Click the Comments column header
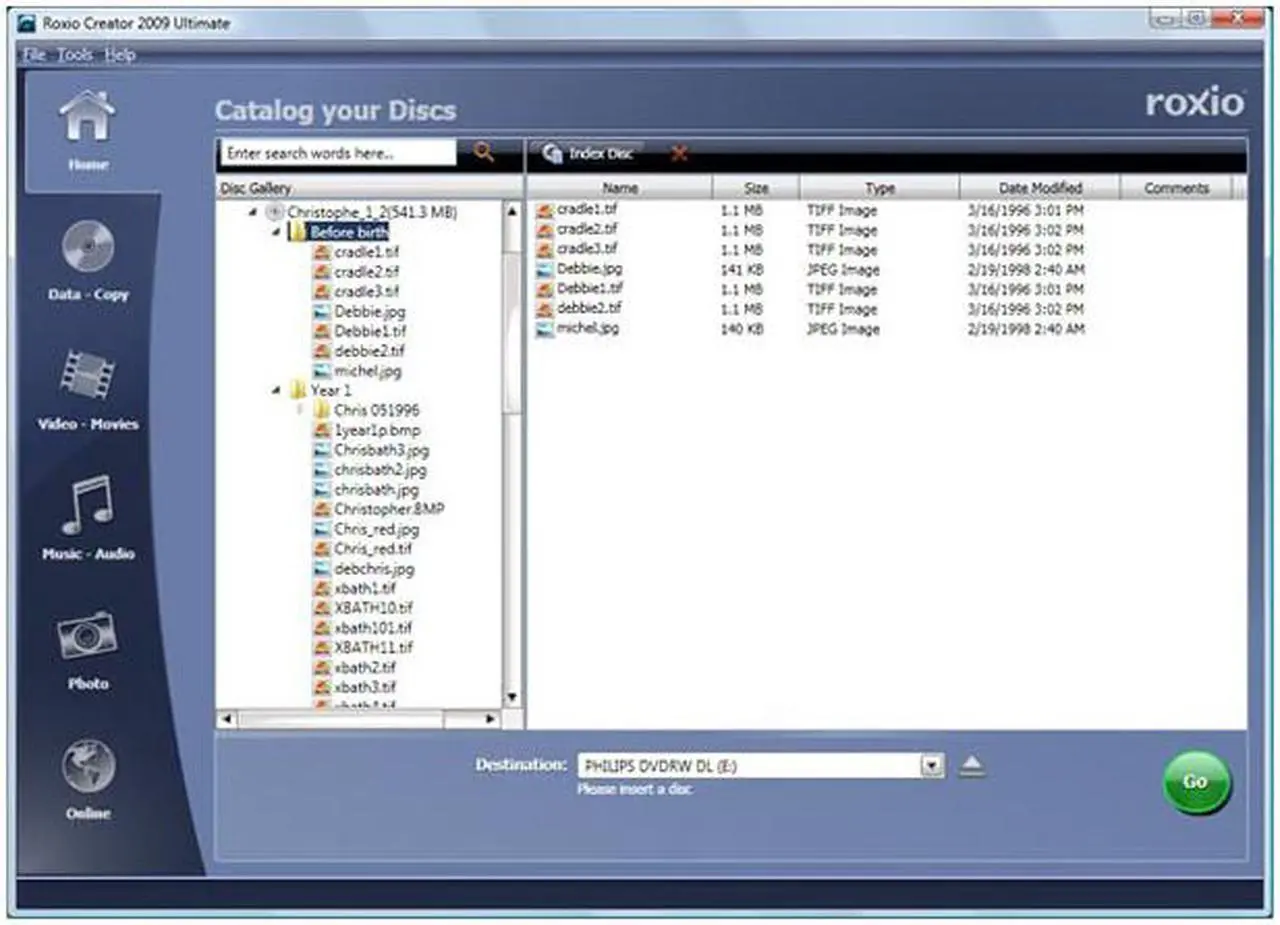Viewport: 1280px width, 925px height. [1176, 188]
